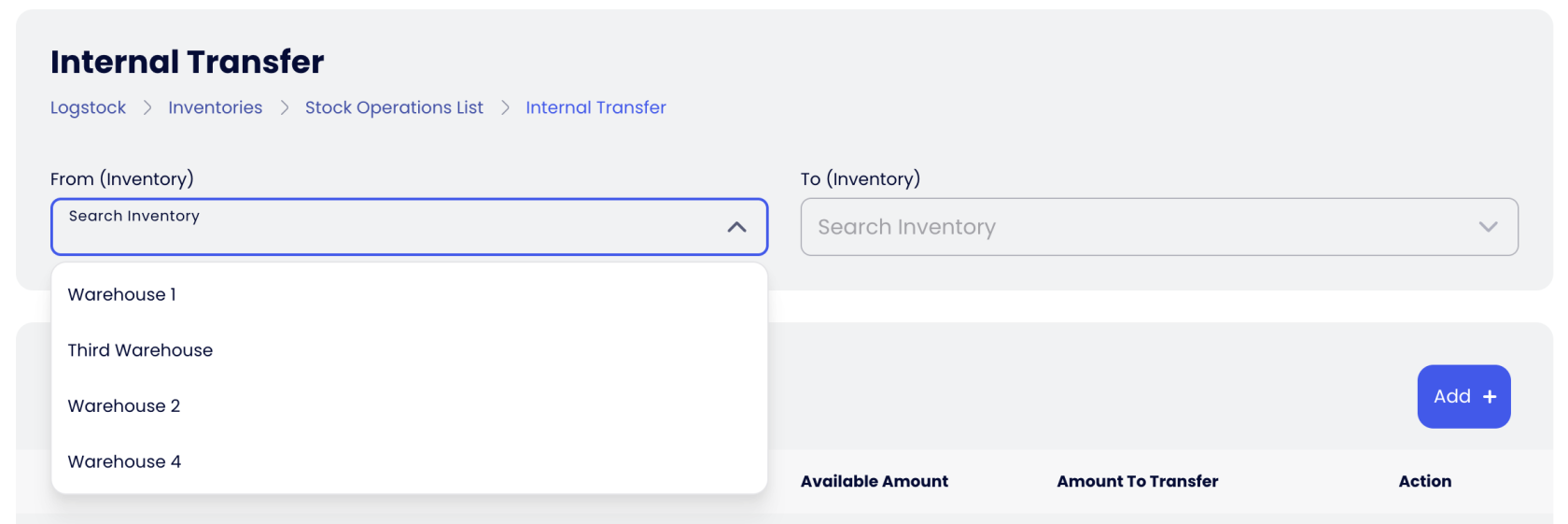Screen dimensions: 1568x524
Task: Click the Amount To Transfer column header
Action: (x=1137, y=481)
